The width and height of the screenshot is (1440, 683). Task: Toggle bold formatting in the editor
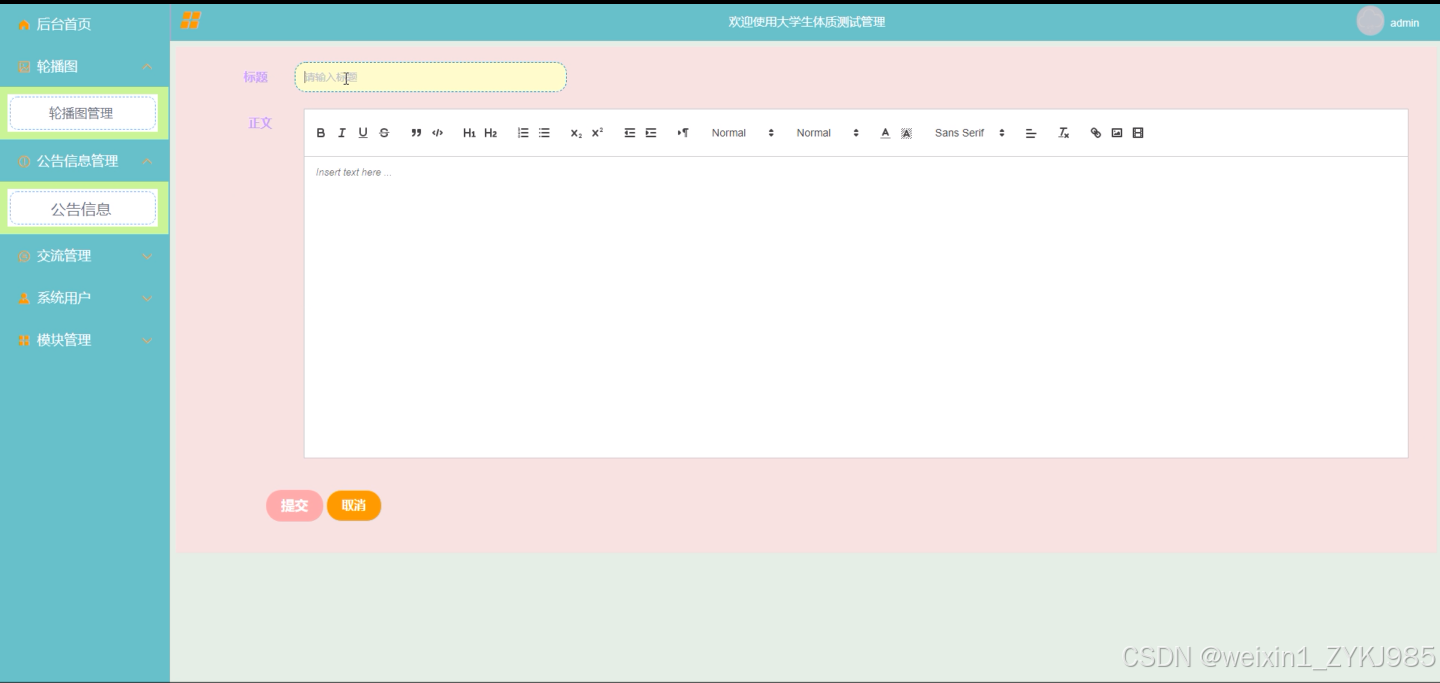point(321,133)
